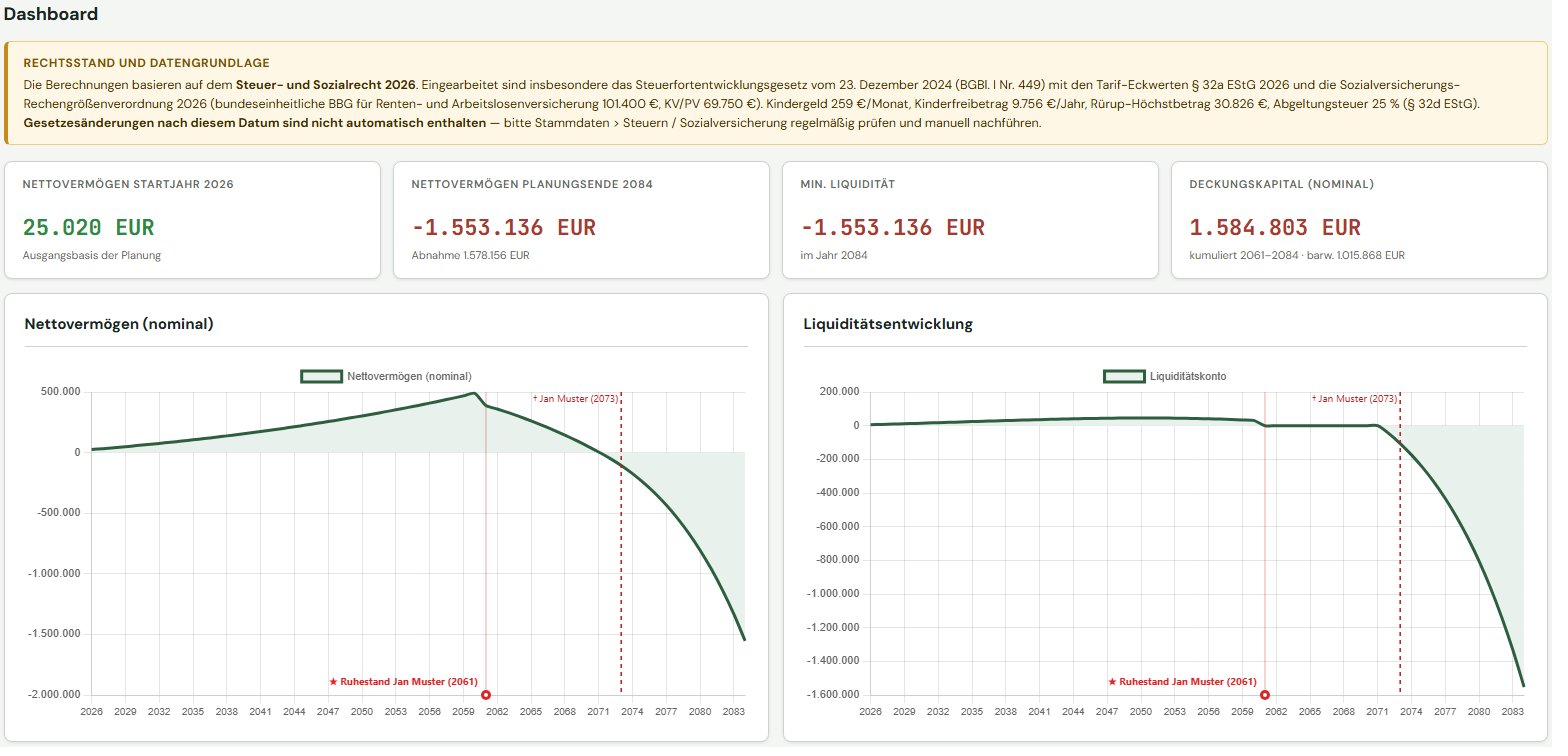
Task: Click the retirement circle marker in Nettovermögen chart
Action: click(x=486, y=695)
